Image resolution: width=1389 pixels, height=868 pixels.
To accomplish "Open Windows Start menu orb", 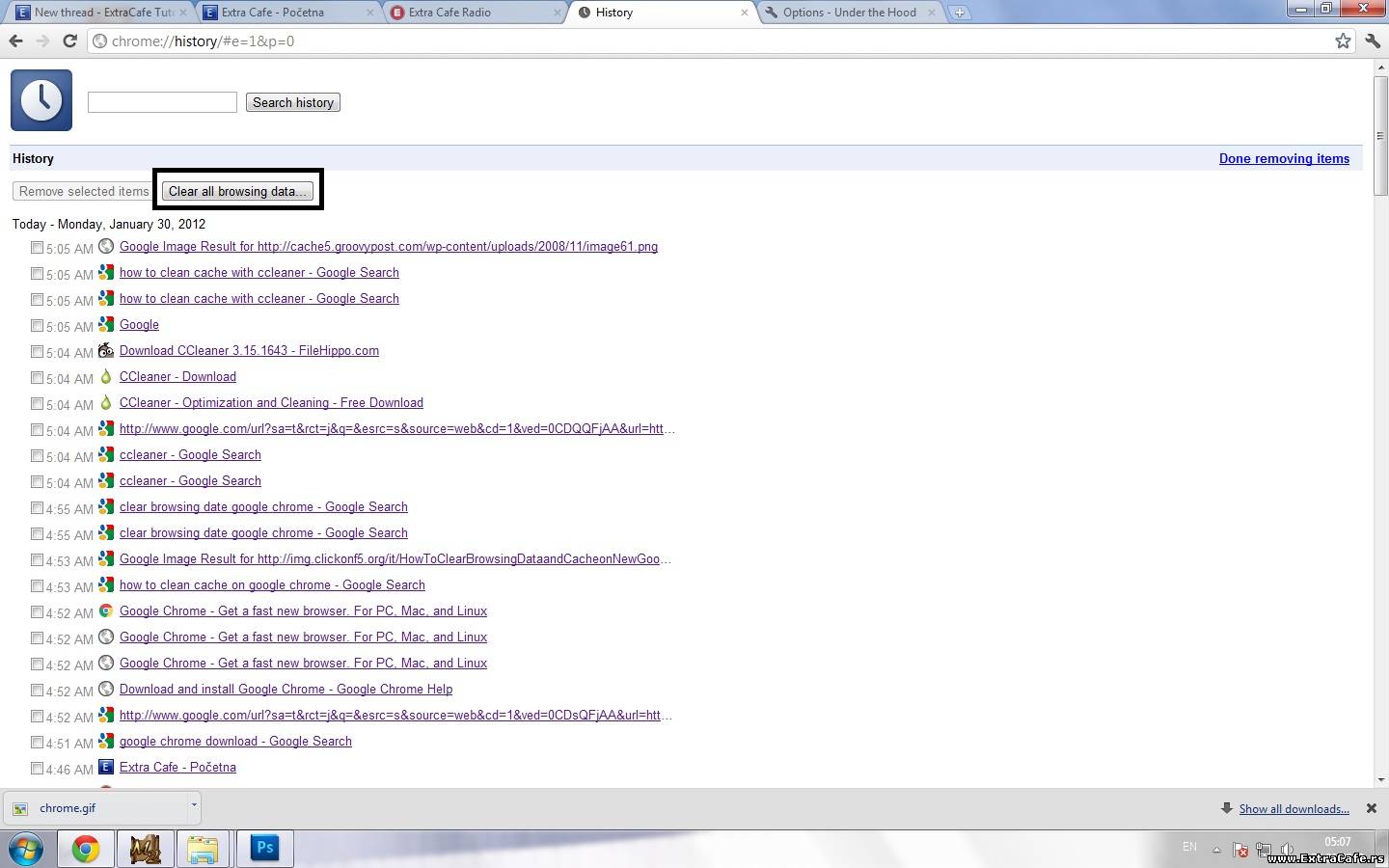I will pyautogui.click(x=26, y=849).
